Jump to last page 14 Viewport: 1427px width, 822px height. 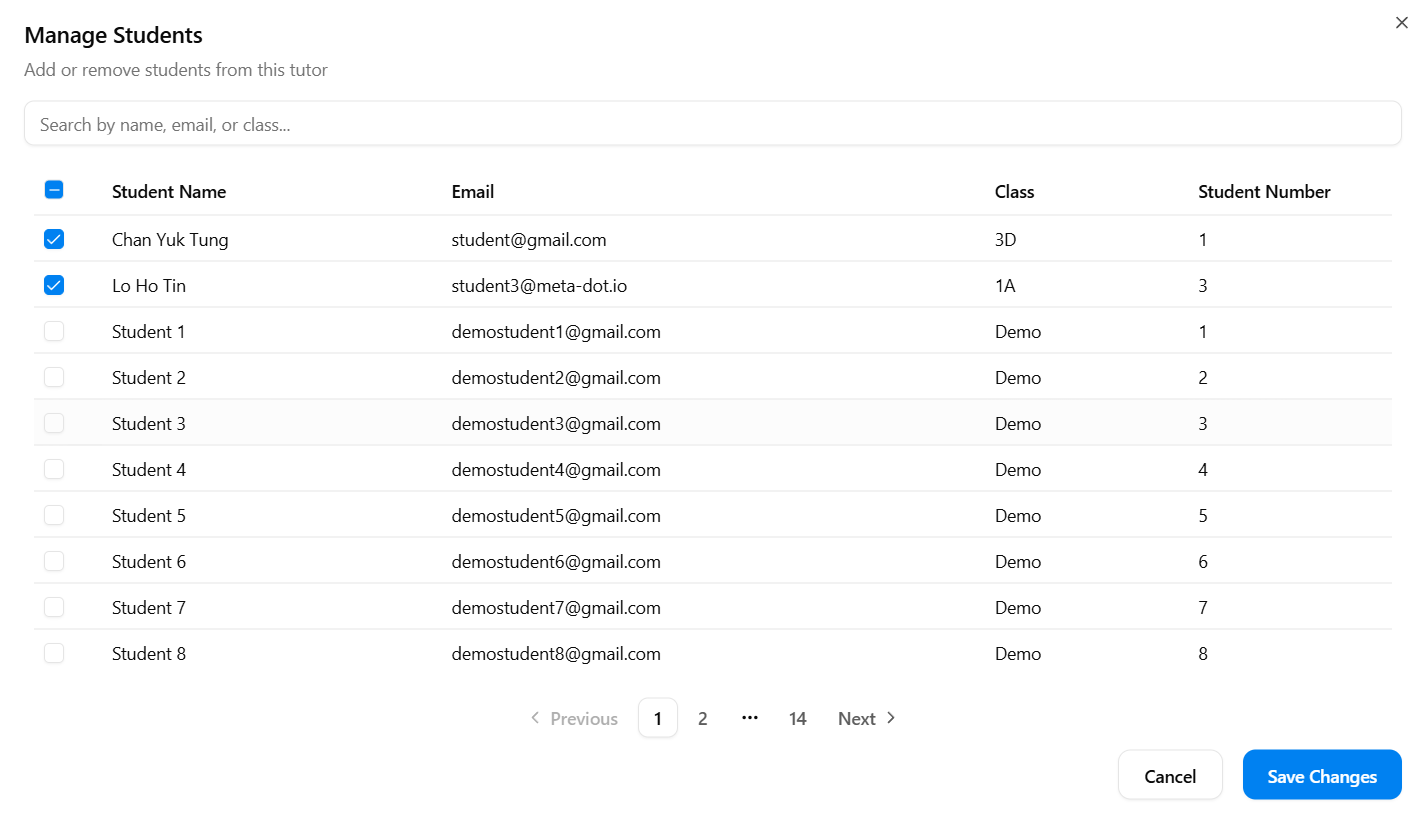click(x=797, y=718)
